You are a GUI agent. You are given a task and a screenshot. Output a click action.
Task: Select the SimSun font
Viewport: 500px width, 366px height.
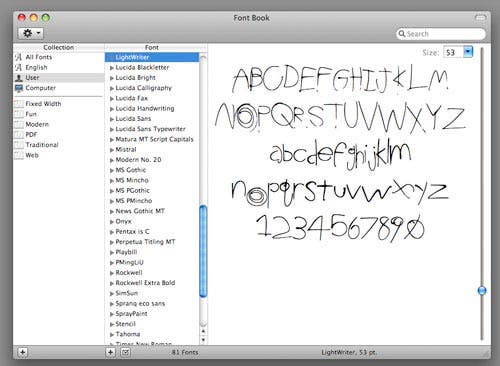[127, 293]
